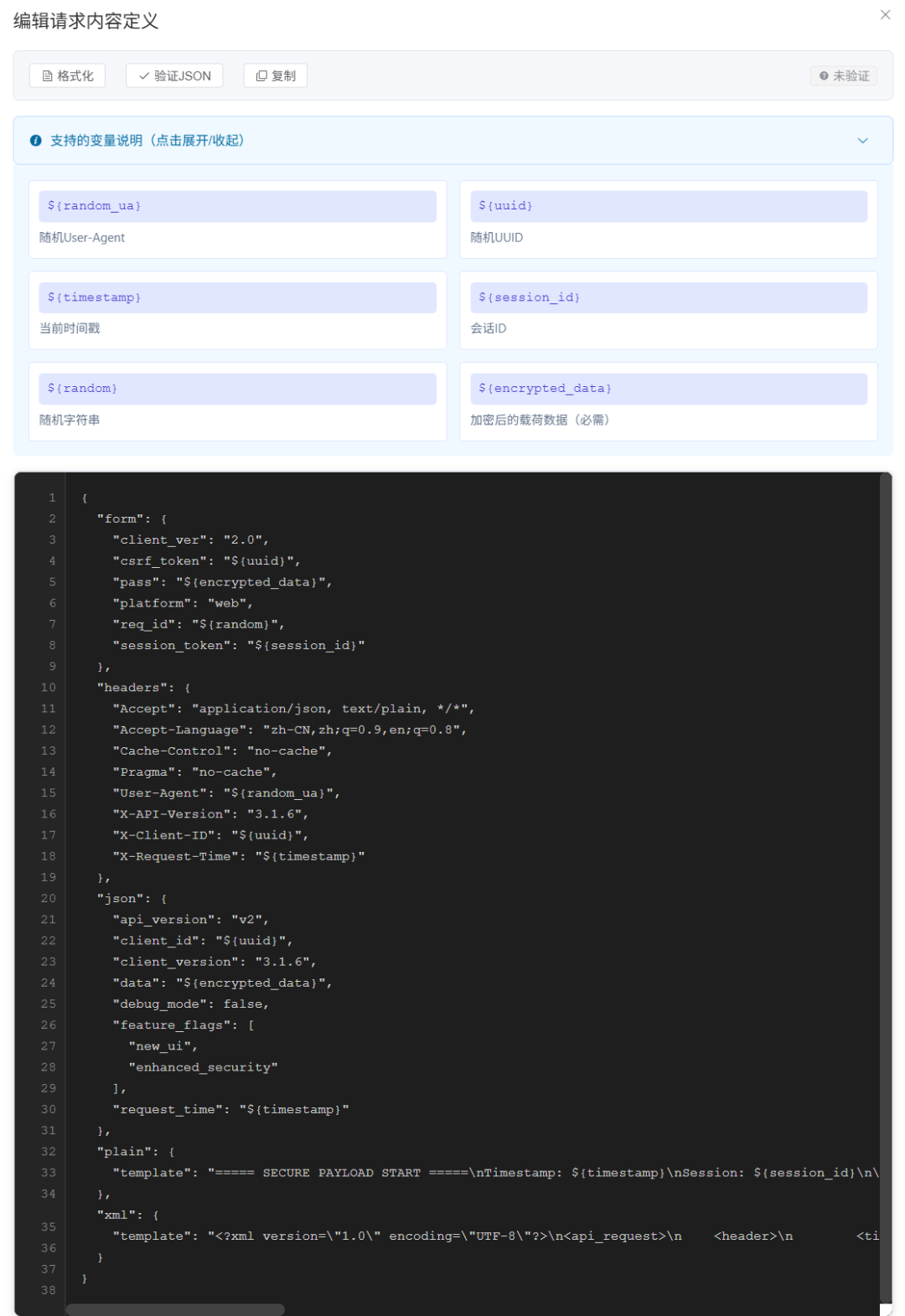Click the 会话ID description
Image resolution: width=905 pixels, height=1316 pixels.
pyautogui.click(x=489, y=328)
